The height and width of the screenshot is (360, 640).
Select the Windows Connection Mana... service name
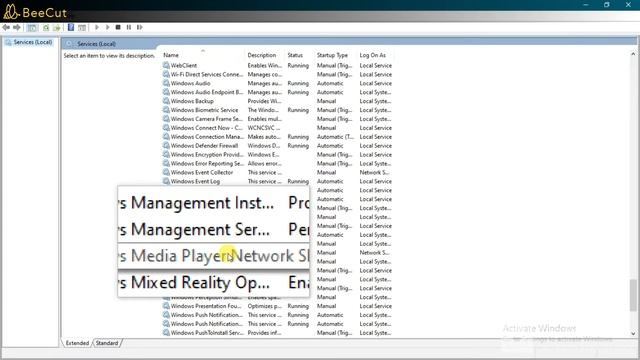207,137
